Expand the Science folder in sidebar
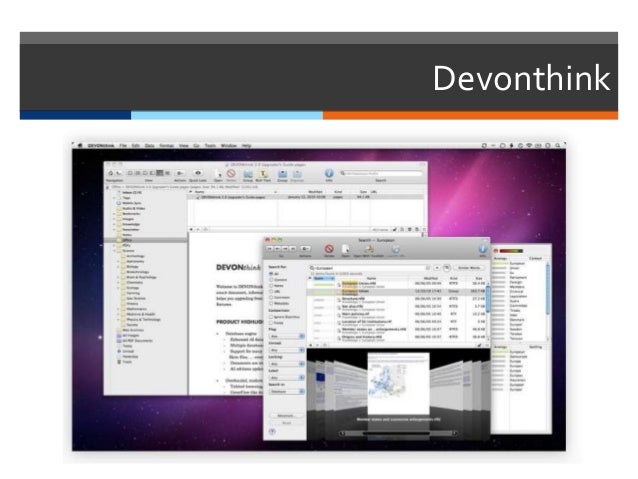The width and height of the screenshot is (638, 479). (114, 251)
